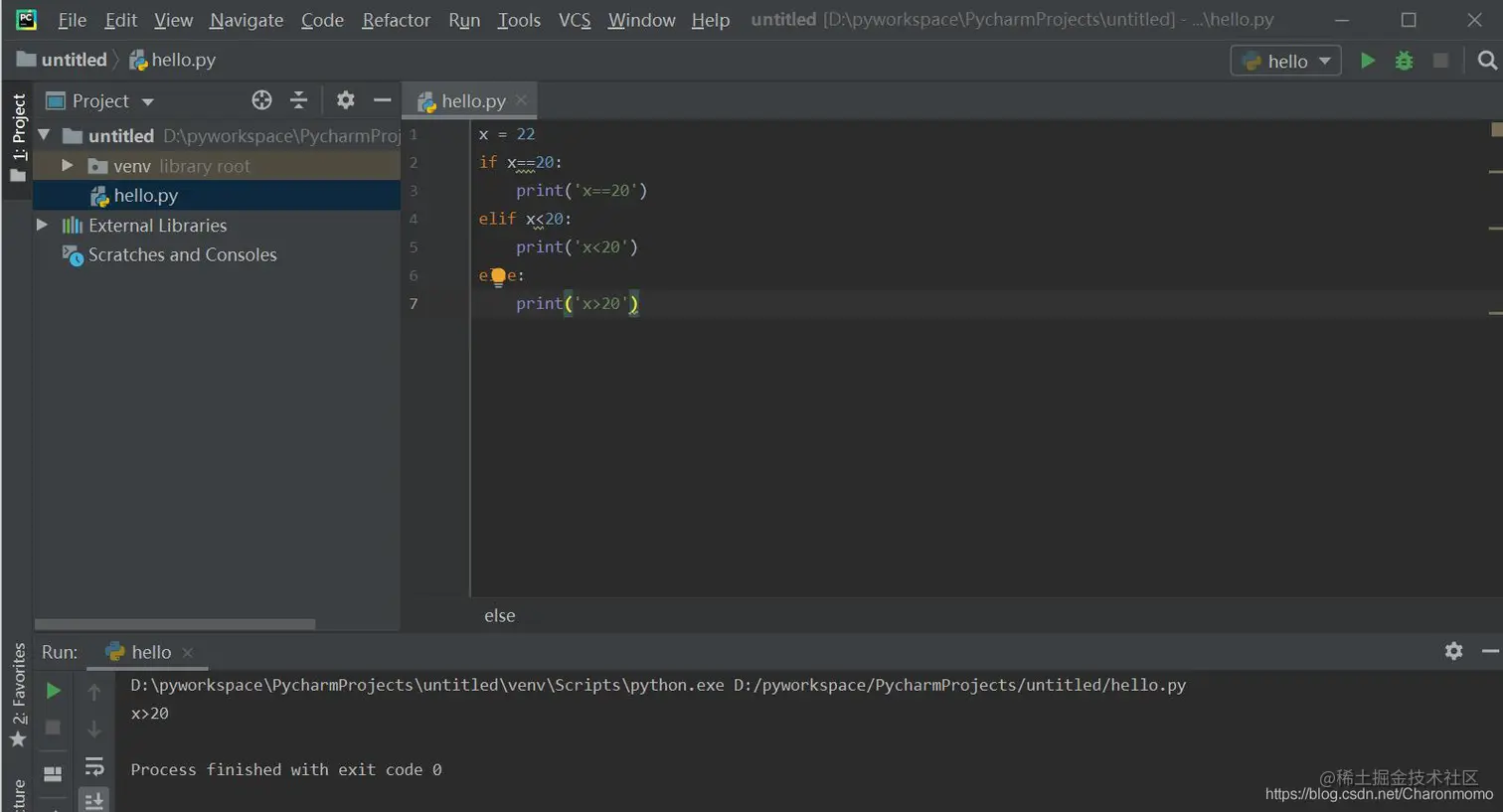Click line number 7 in the gutter
This screenshot has height=812, width=1503.
pyautogui.click(x=414, y=303)
